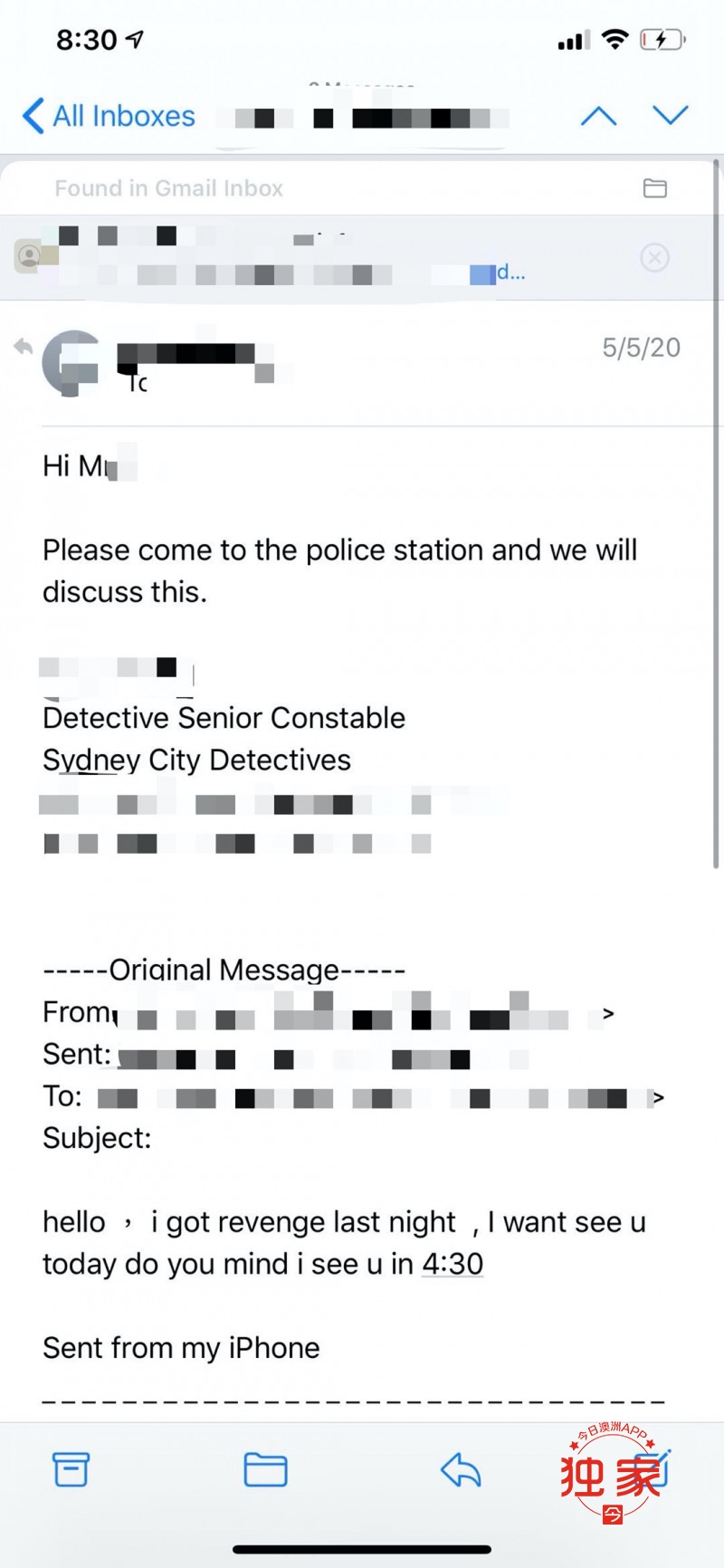Screen dimensions: 724x1568
Task: Tap the 4:30 underlined time link
Action: [452, 1264]
